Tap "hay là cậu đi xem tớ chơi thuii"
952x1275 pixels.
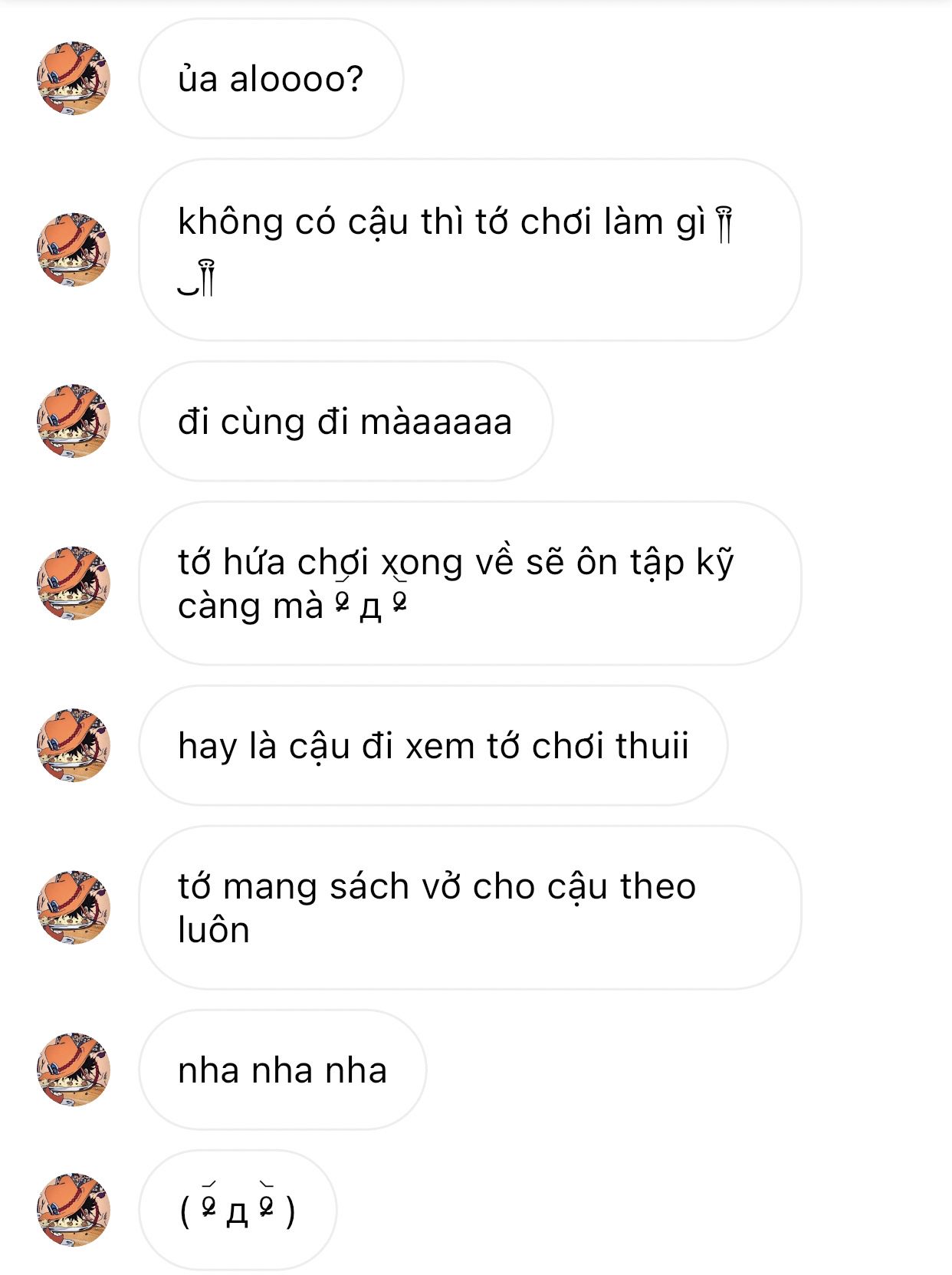tap(433, 745)
